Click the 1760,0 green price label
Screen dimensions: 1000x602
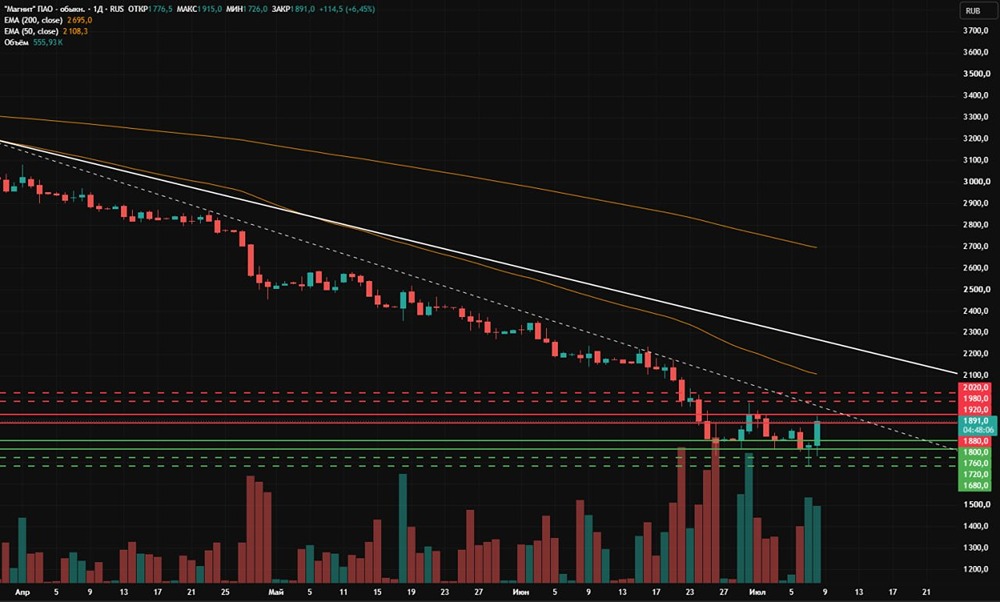976,463
